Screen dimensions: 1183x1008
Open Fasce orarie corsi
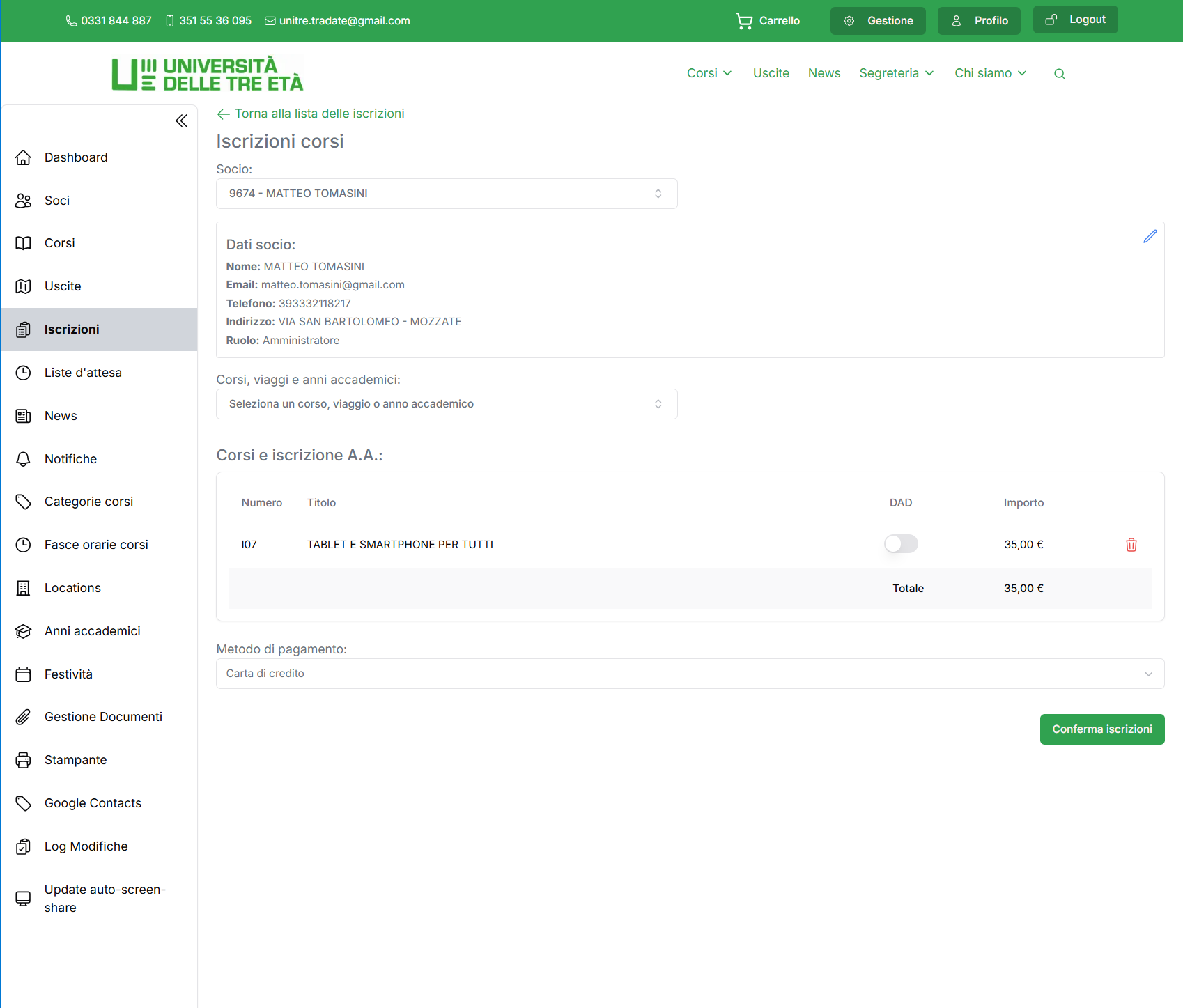click(x=95, y=544)
